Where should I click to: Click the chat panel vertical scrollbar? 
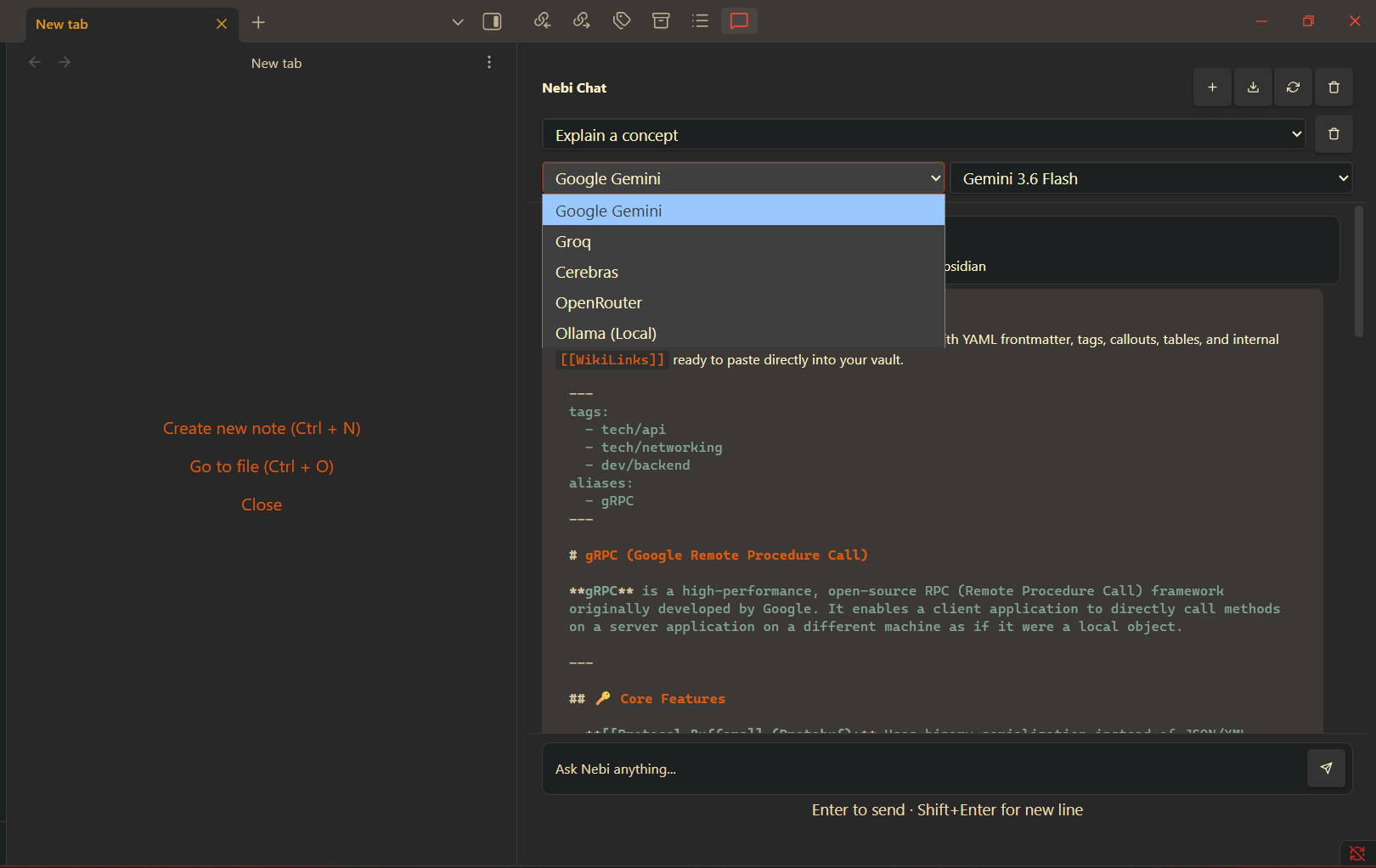[x=1359, y=272]
